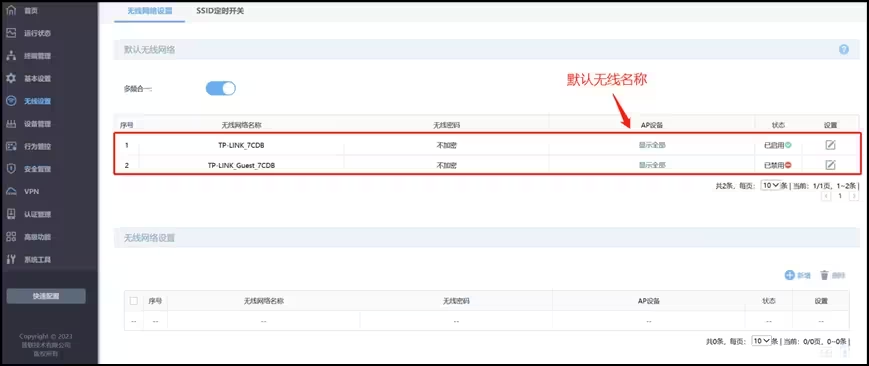Open per-page dropdown of default network table
This screenshot has height=366, width=869.
click(x=770, y=185)
